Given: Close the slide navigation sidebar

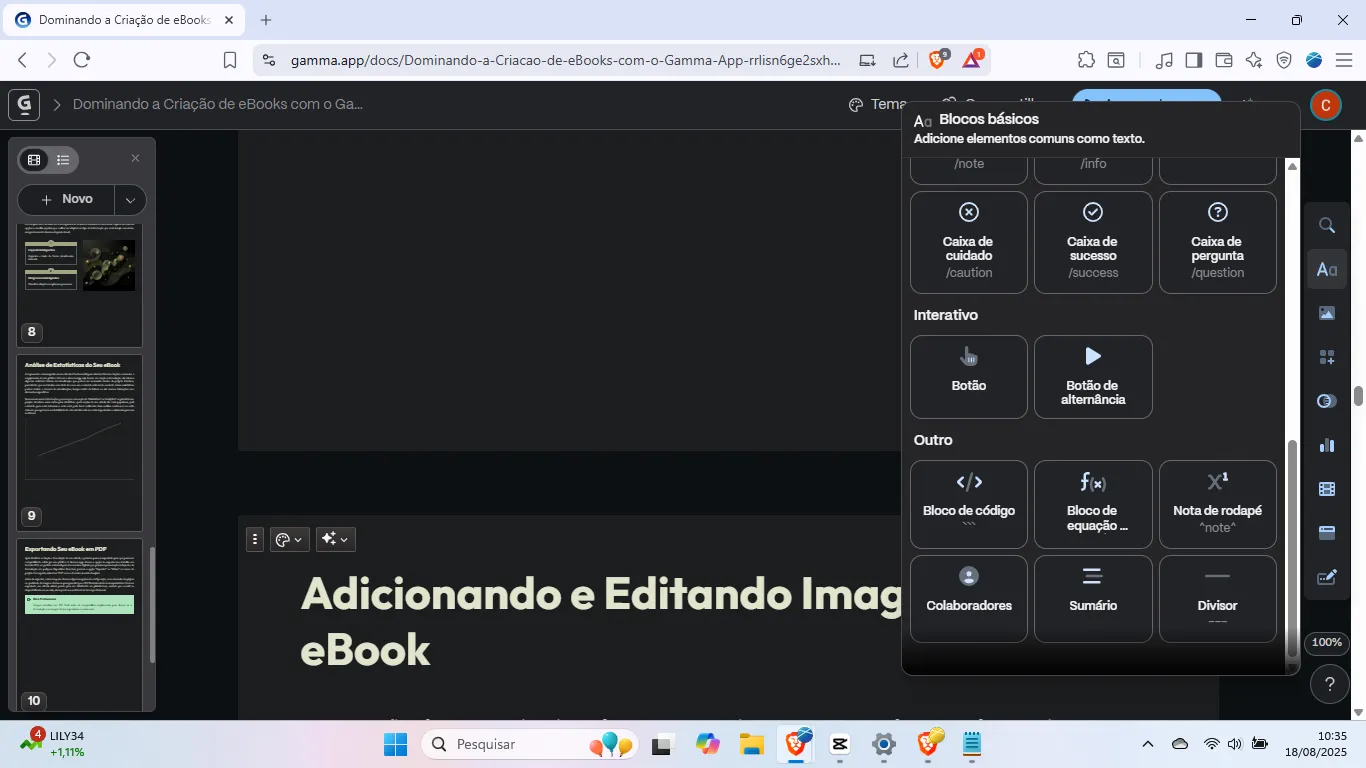Looking at the screenshot, I should (136, 158).
